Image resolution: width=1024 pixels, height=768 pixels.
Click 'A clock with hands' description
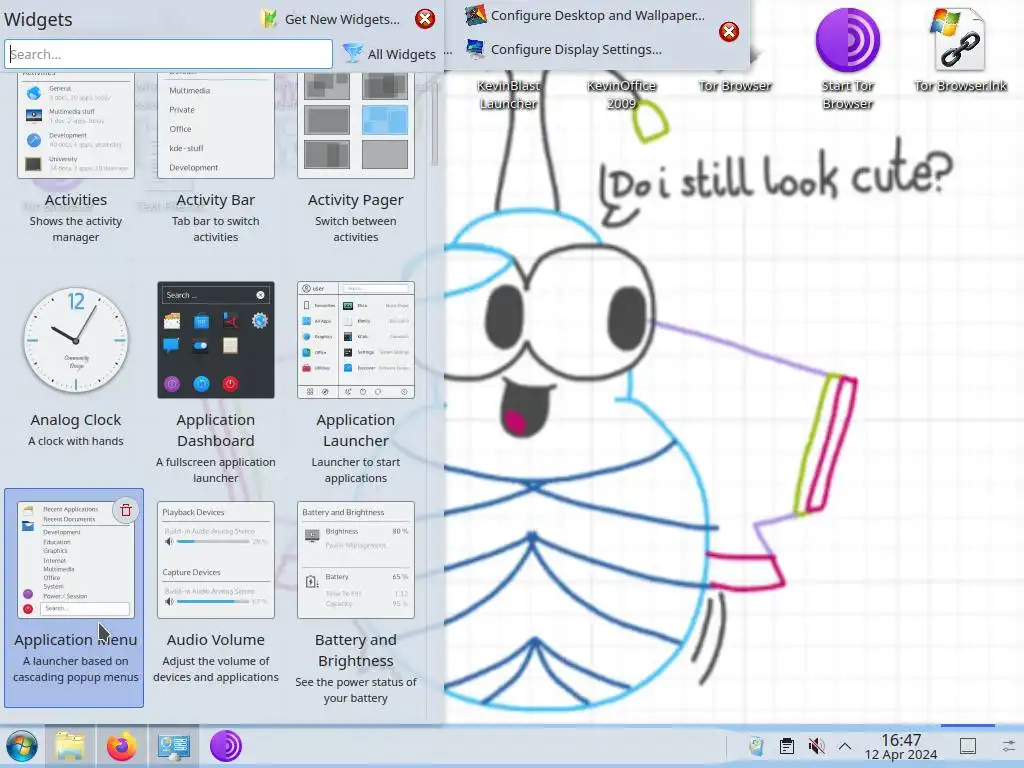pos(76,441)
